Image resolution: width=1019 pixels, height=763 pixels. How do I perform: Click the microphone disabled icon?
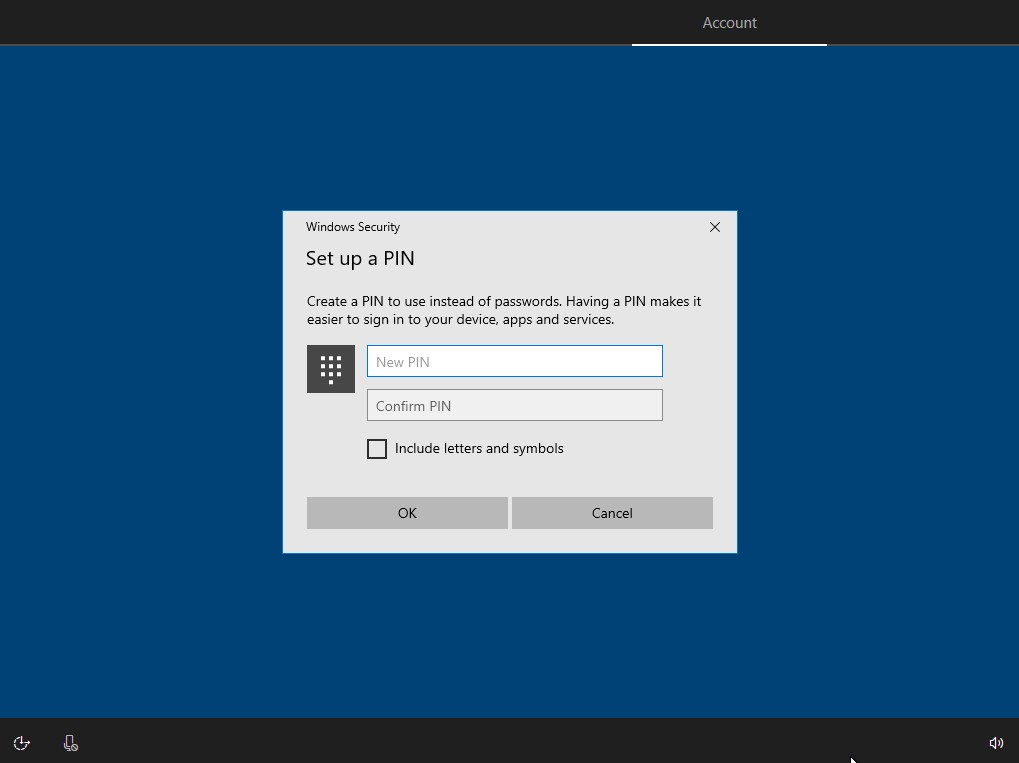(71, 743)
